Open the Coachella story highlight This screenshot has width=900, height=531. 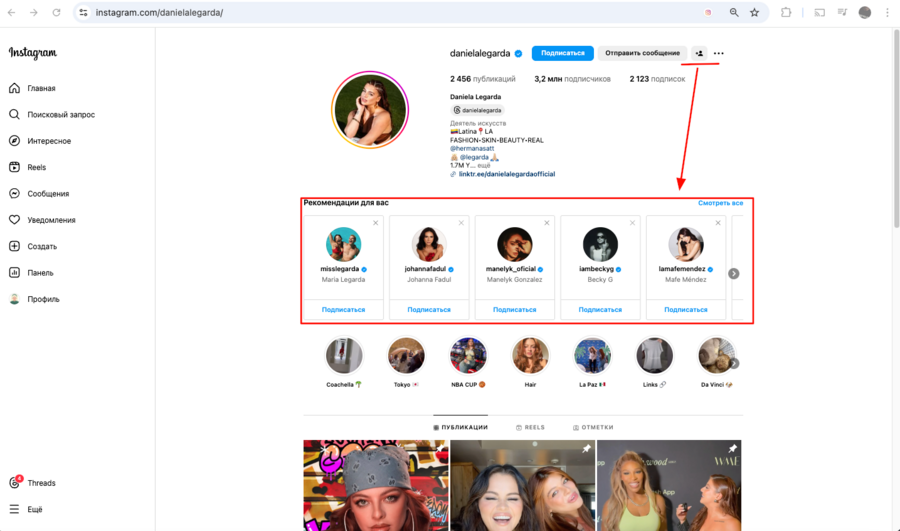pyautogui.click(x=344, y=355)
